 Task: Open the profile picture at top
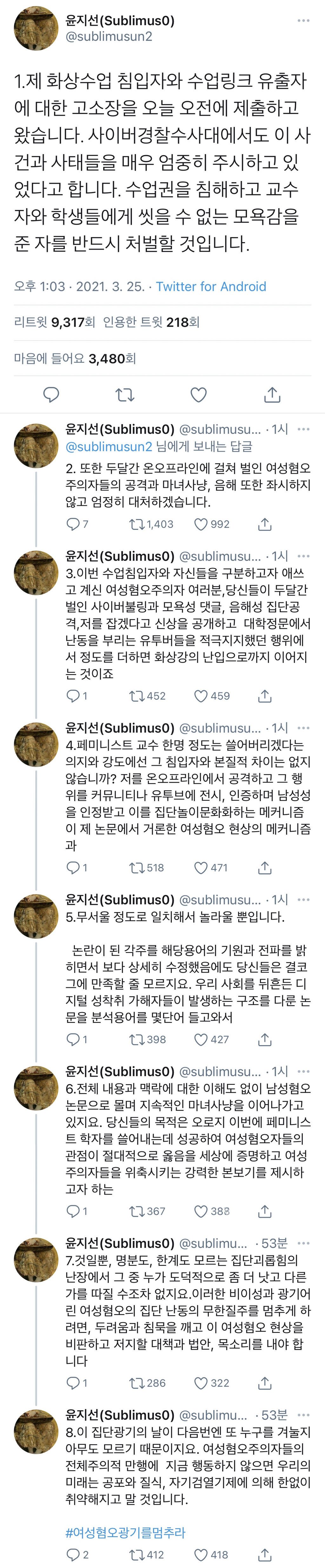(36, 28)
